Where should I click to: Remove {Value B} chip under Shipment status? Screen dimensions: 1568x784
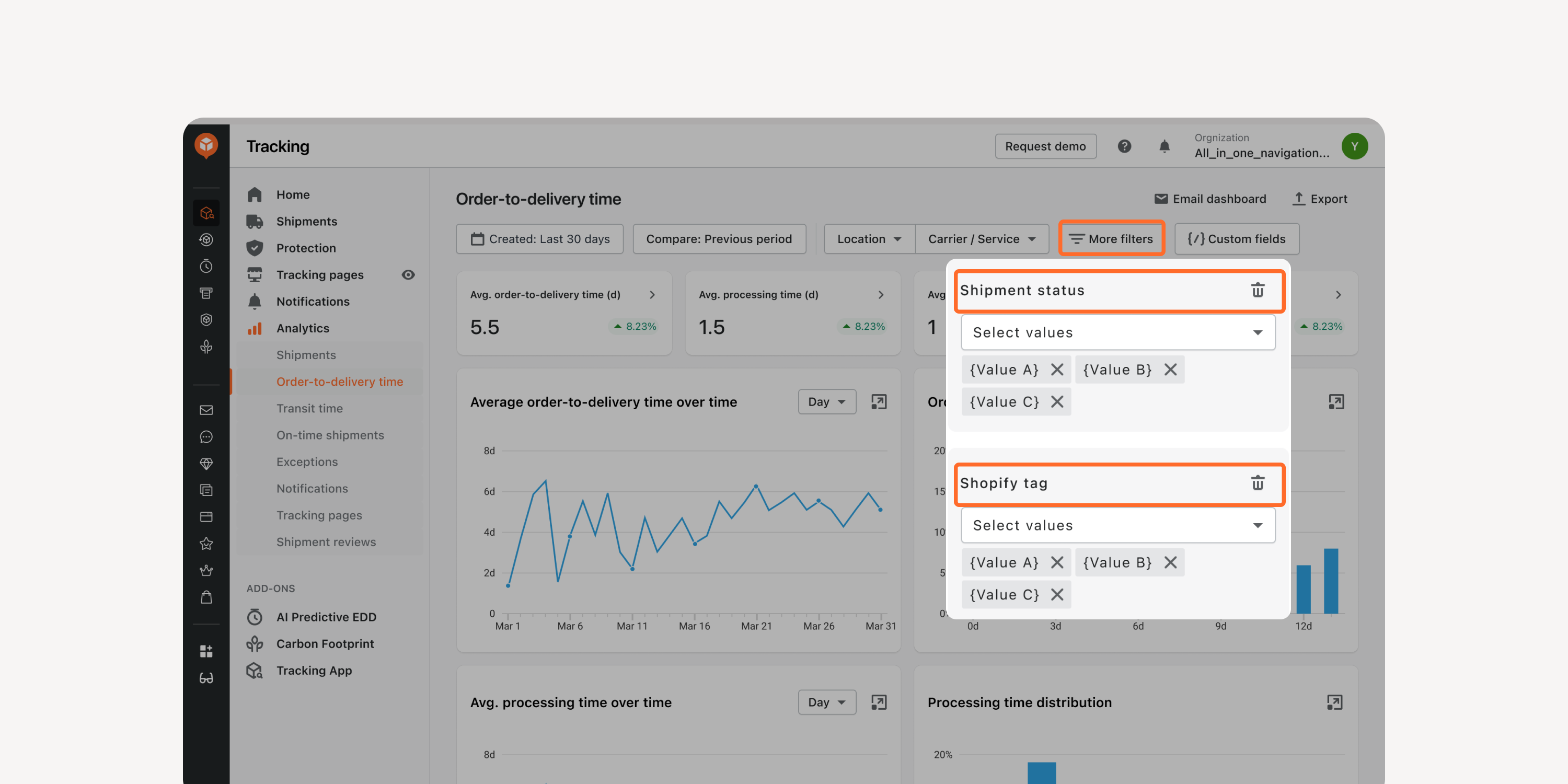point(1171,370)
